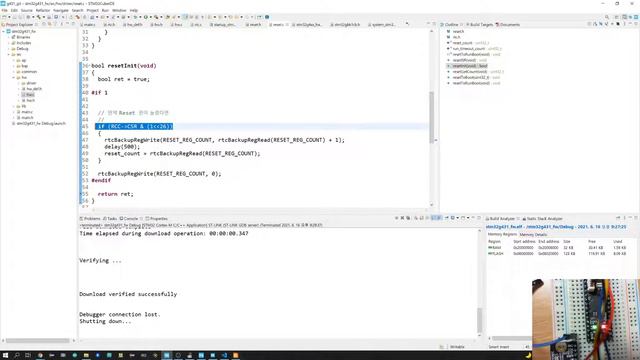This screenshot has height=360, width=640.
Task: Click the highlighted if (RCC->CSR line
Action: point(135,127)
